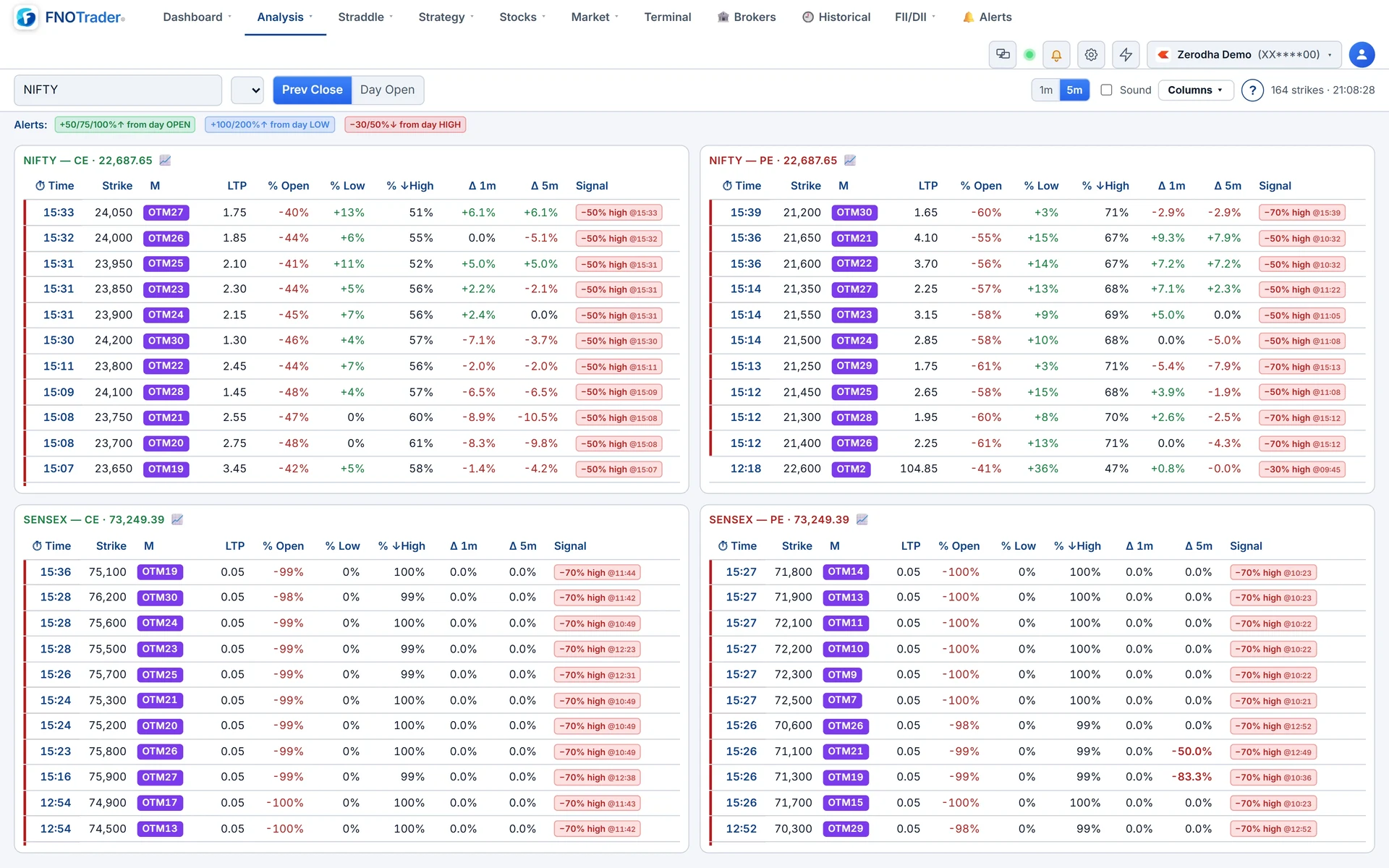Open the Alerts page

[987, 17]
